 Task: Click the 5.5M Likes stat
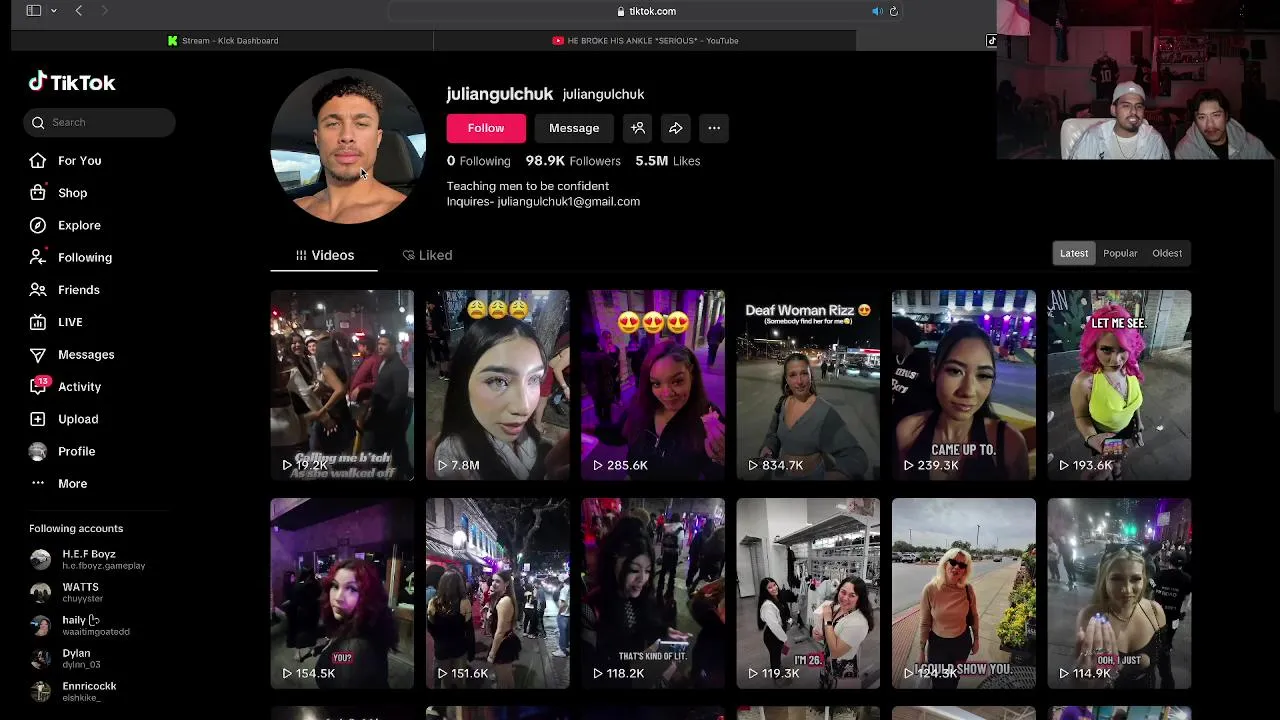pyautogui.click(x=667, y=160)
